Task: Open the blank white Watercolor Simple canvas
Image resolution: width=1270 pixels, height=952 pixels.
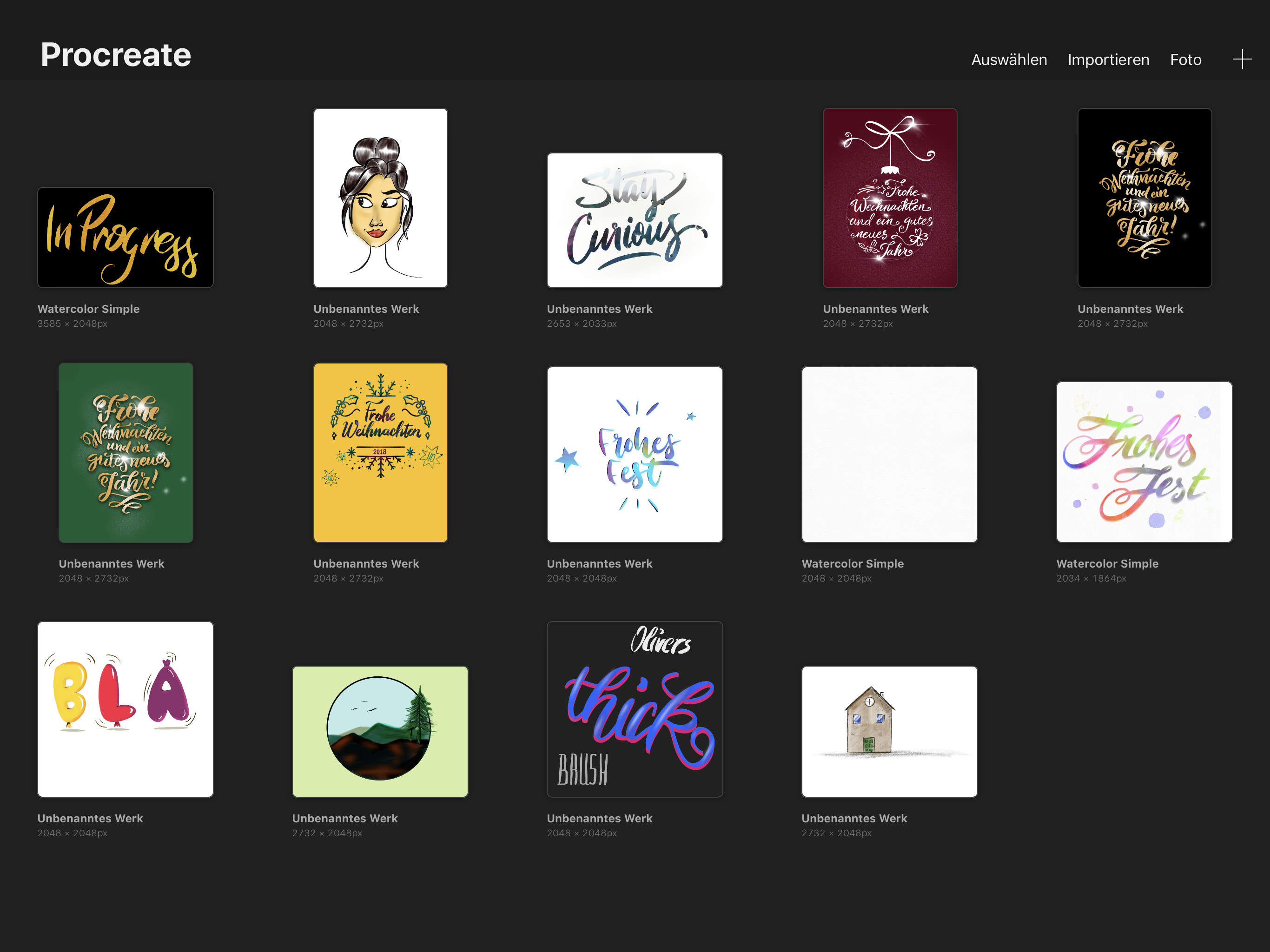Action: click(889, 454)
